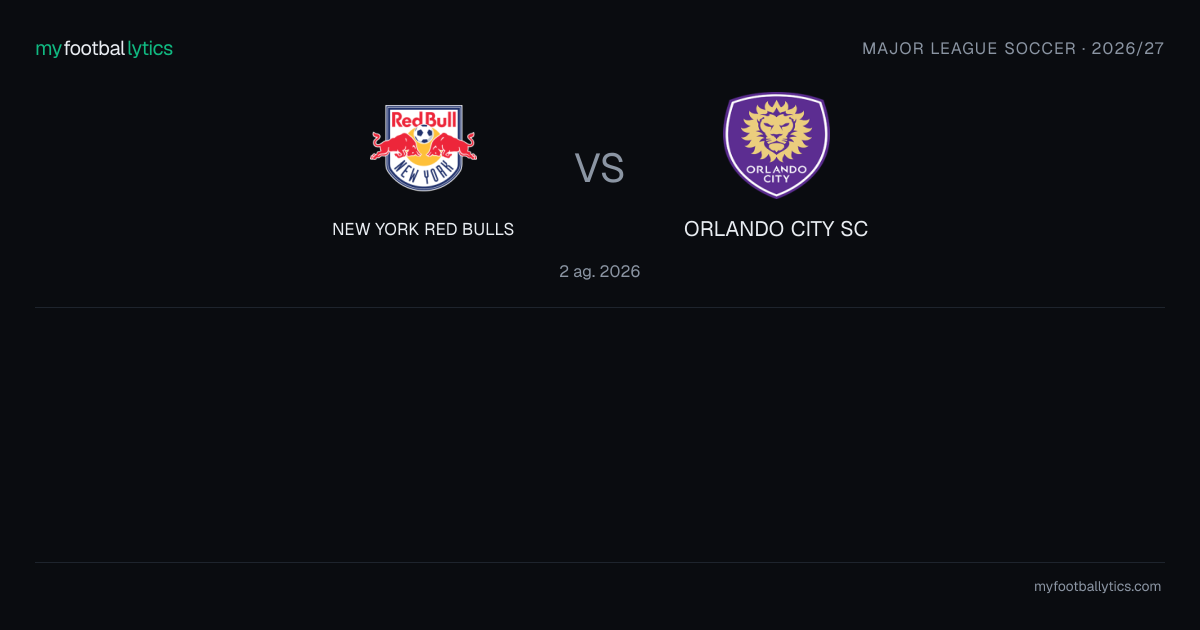Open the myfootballytics.com footer link

coord(1098,587)
